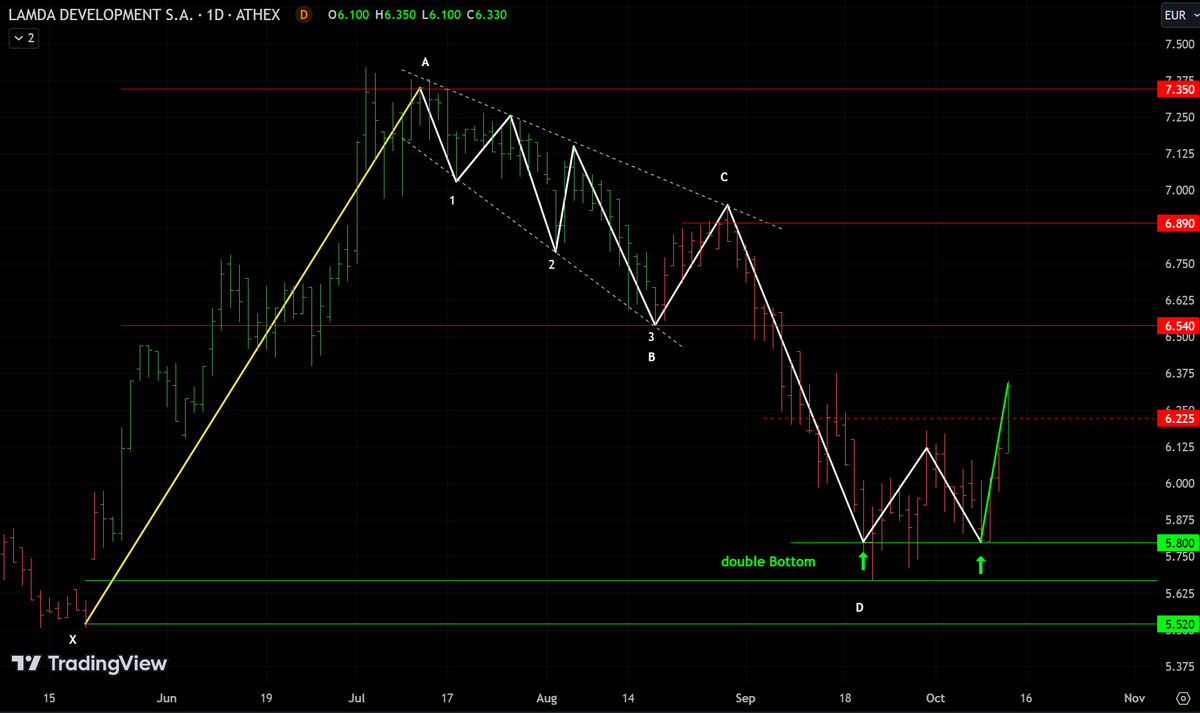
Task: Click the point label C on the chart
Action: tap(725, 177)
